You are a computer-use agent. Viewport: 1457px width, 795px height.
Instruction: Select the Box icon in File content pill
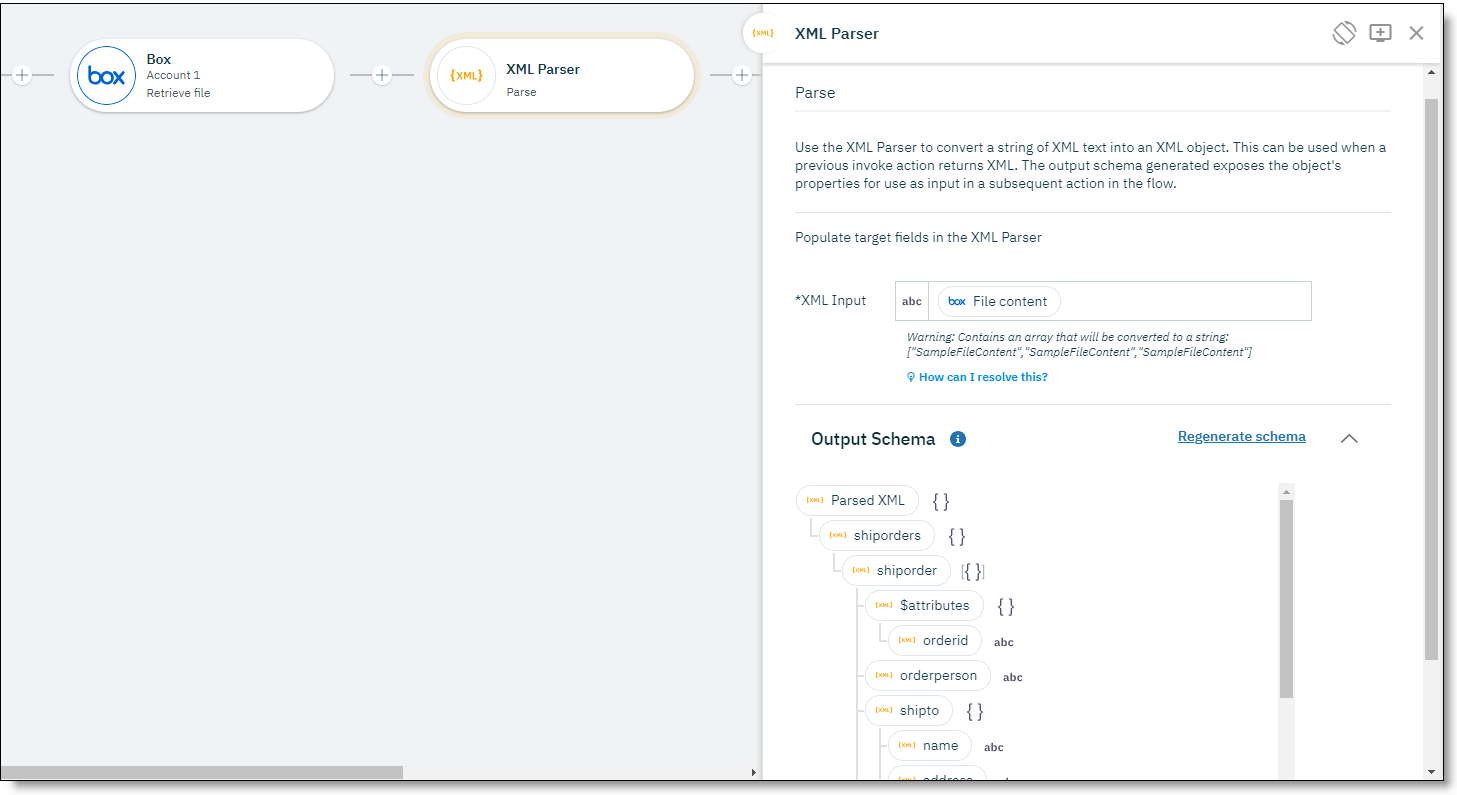956,301
